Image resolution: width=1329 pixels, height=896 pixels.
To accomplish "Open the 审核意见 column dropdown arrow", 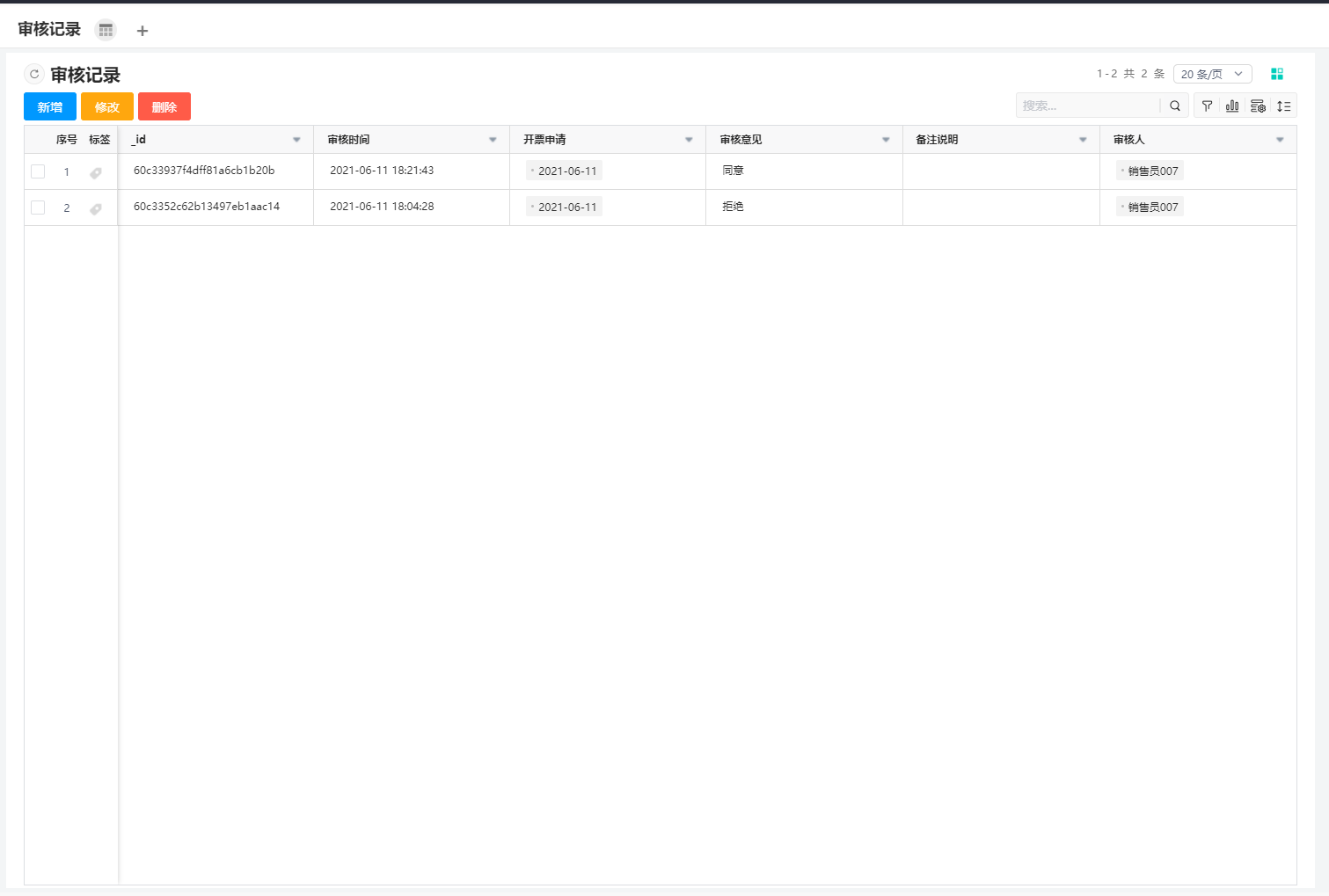I will [886, 140].
